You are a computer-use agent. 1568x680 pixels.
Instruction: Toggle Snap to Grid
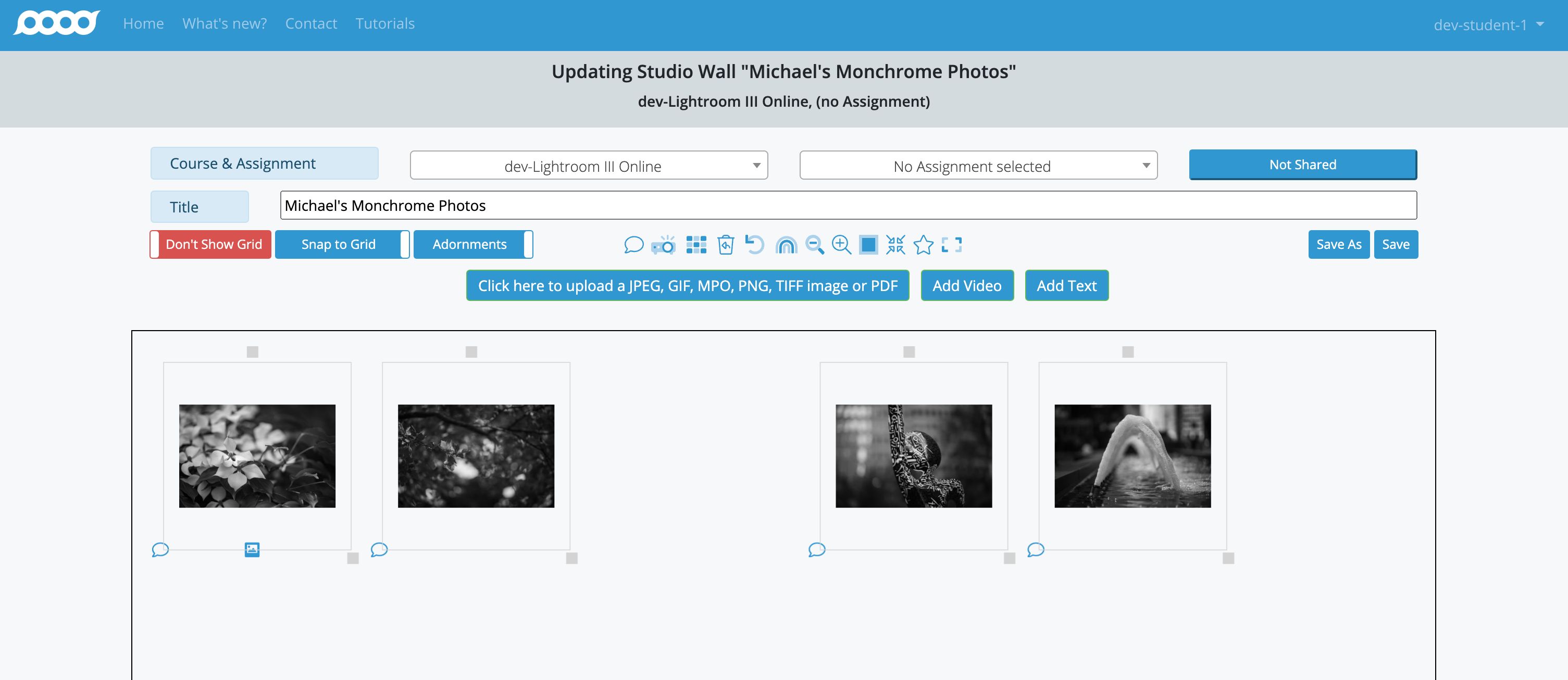tap(342, 245)
